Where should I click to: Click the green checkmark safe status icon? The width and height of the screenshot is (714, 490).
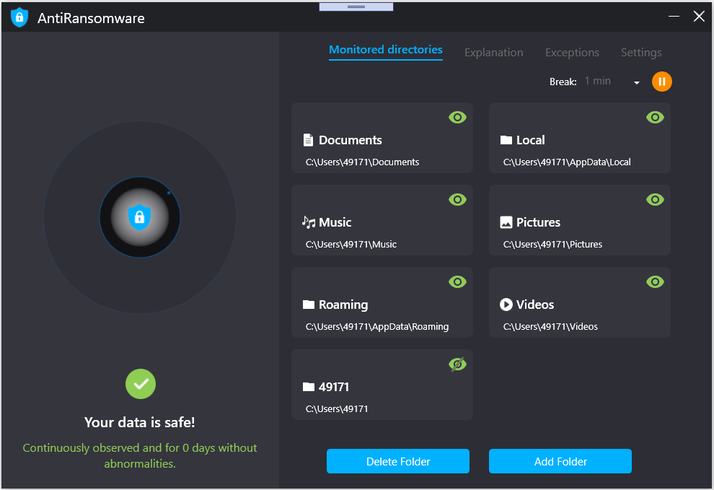pos(141,384)
